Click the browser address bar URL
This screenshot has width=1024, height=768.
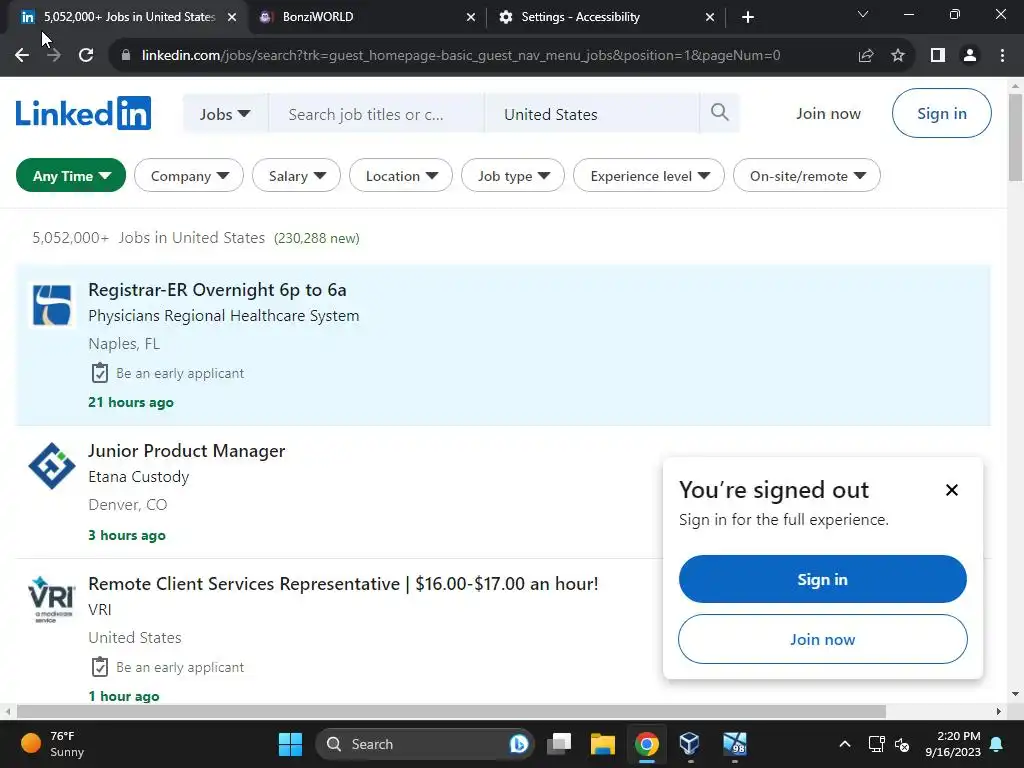[460, 56]
